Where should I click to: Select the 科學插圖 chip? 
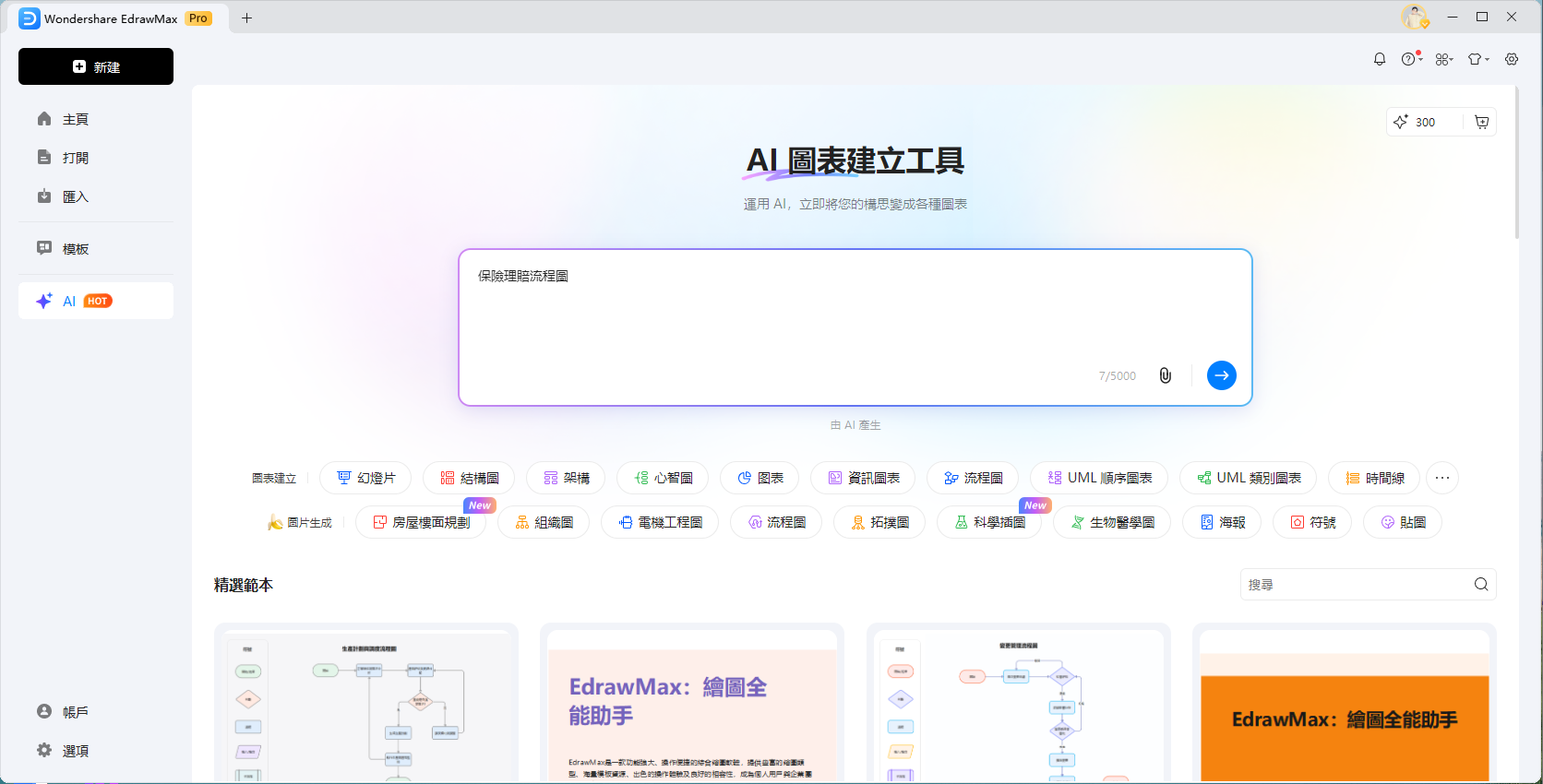(x=989, y=522)
